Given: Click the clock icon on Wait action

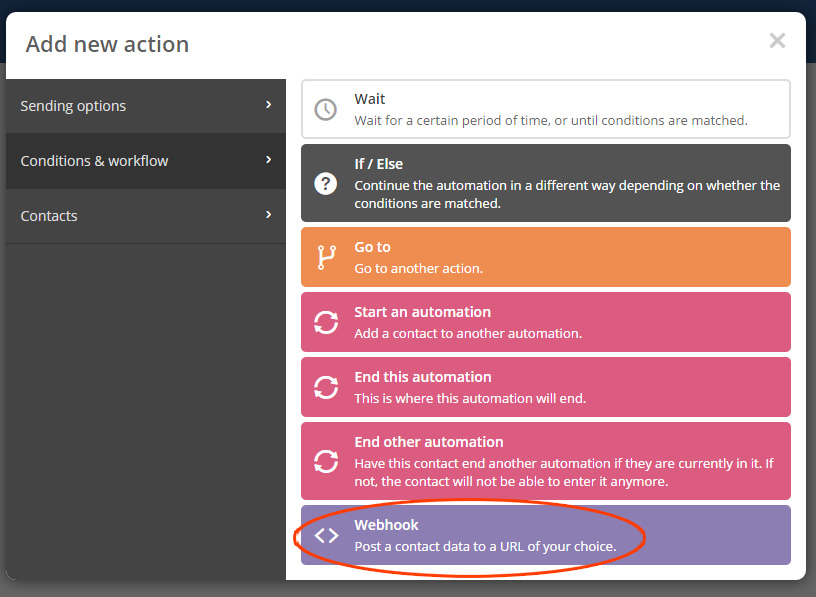Looking at the screenshot, I should coord(326,110).
